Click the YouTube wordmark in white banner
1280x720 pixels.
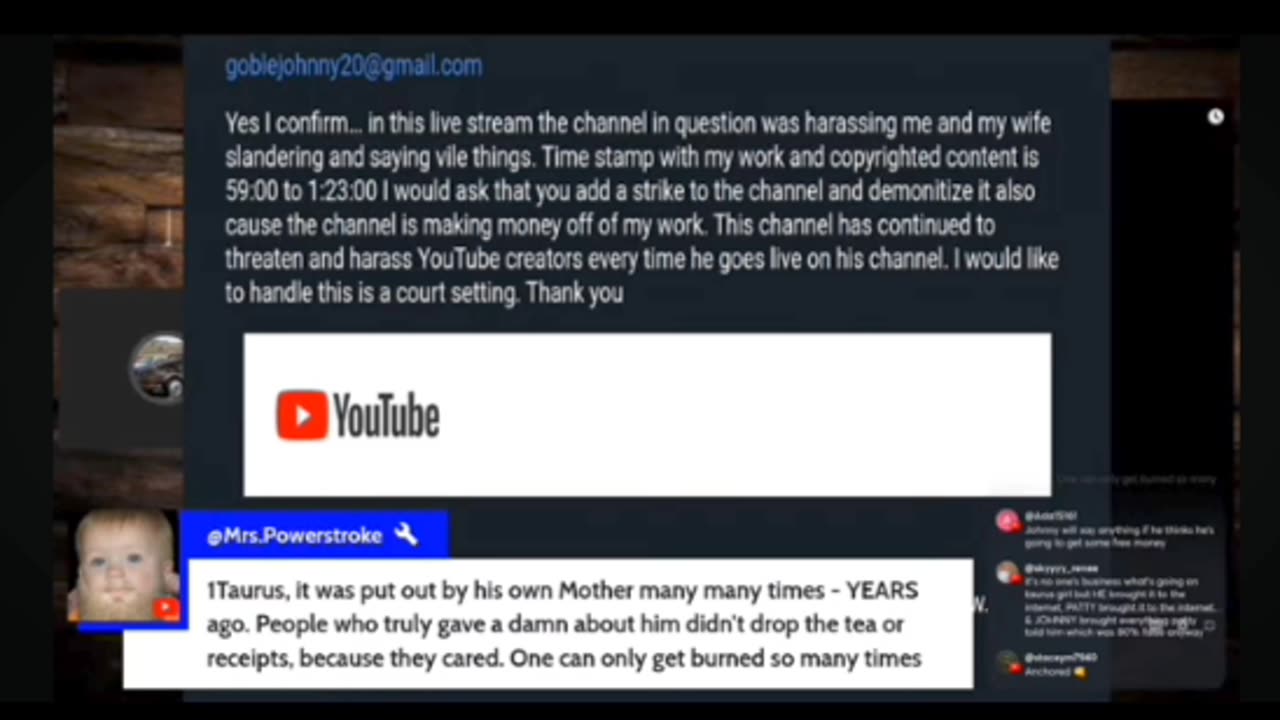[x=386, y=416]
